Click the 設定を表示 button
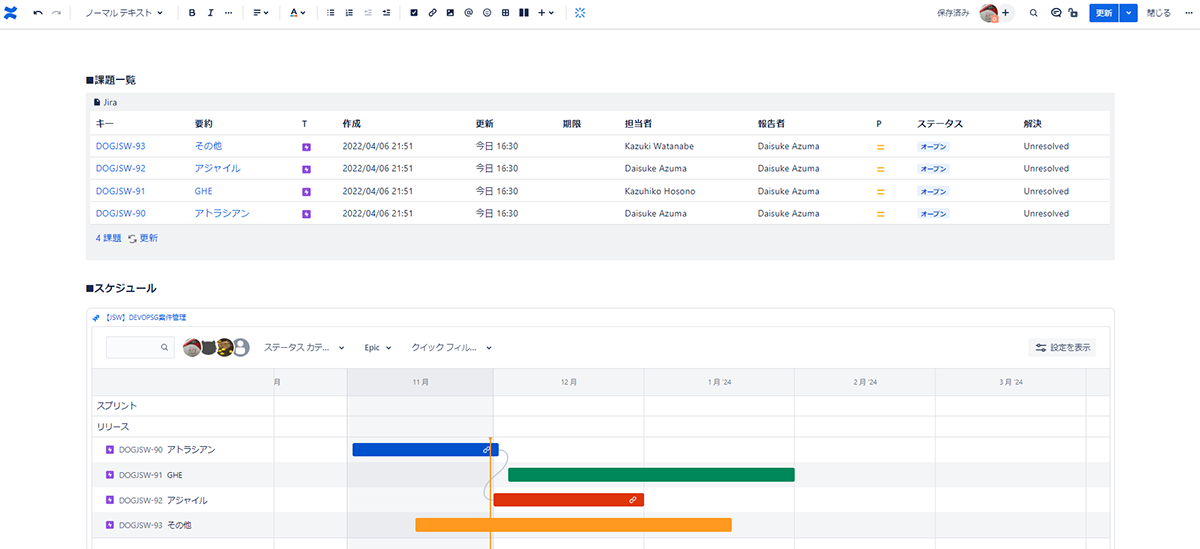This screenshot has width=1200, height=549. click(x=1062, y=348)
